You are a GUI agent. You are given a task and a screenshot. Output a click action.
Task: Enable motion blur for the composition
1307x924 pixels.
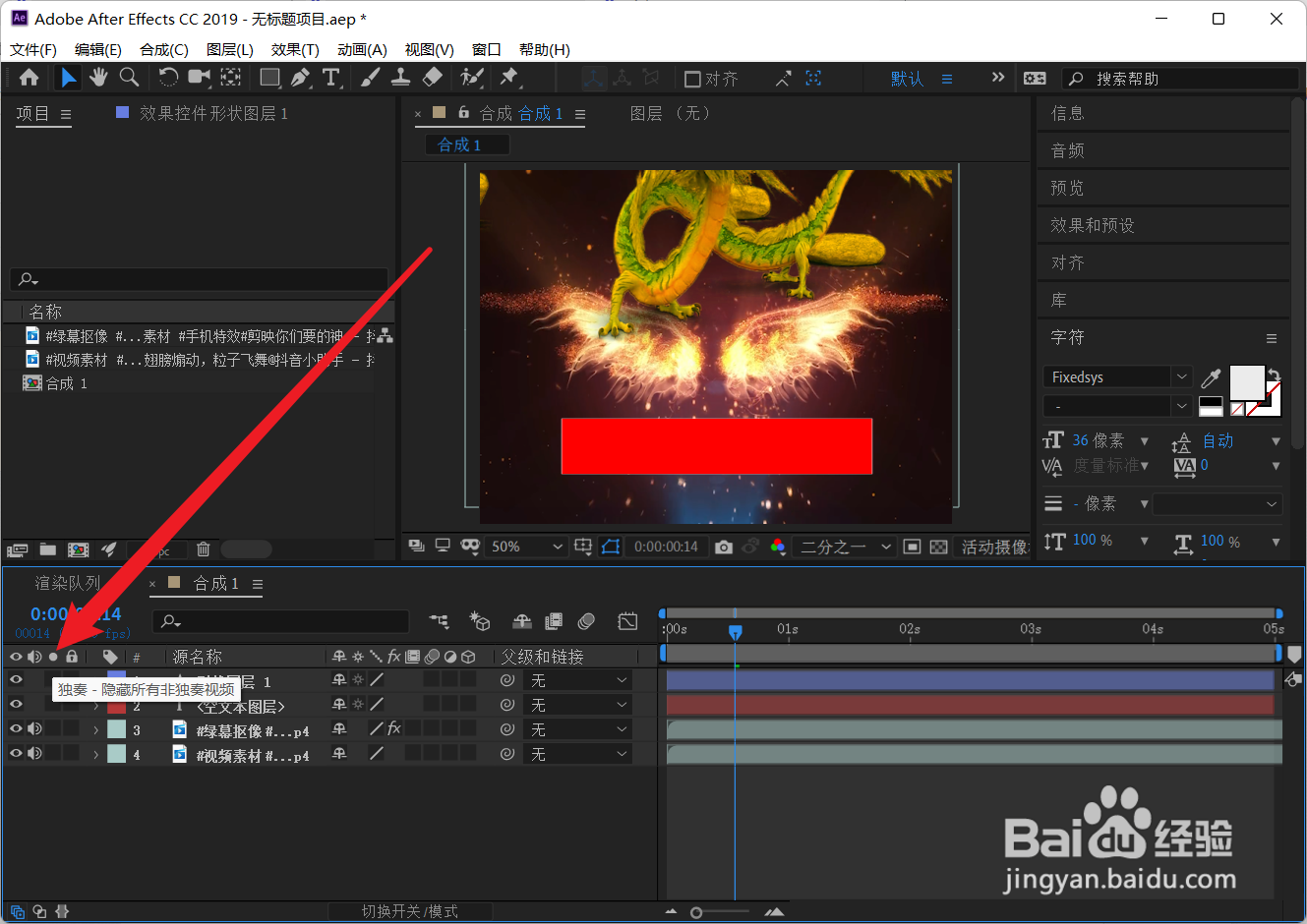(x=586, y=621)
